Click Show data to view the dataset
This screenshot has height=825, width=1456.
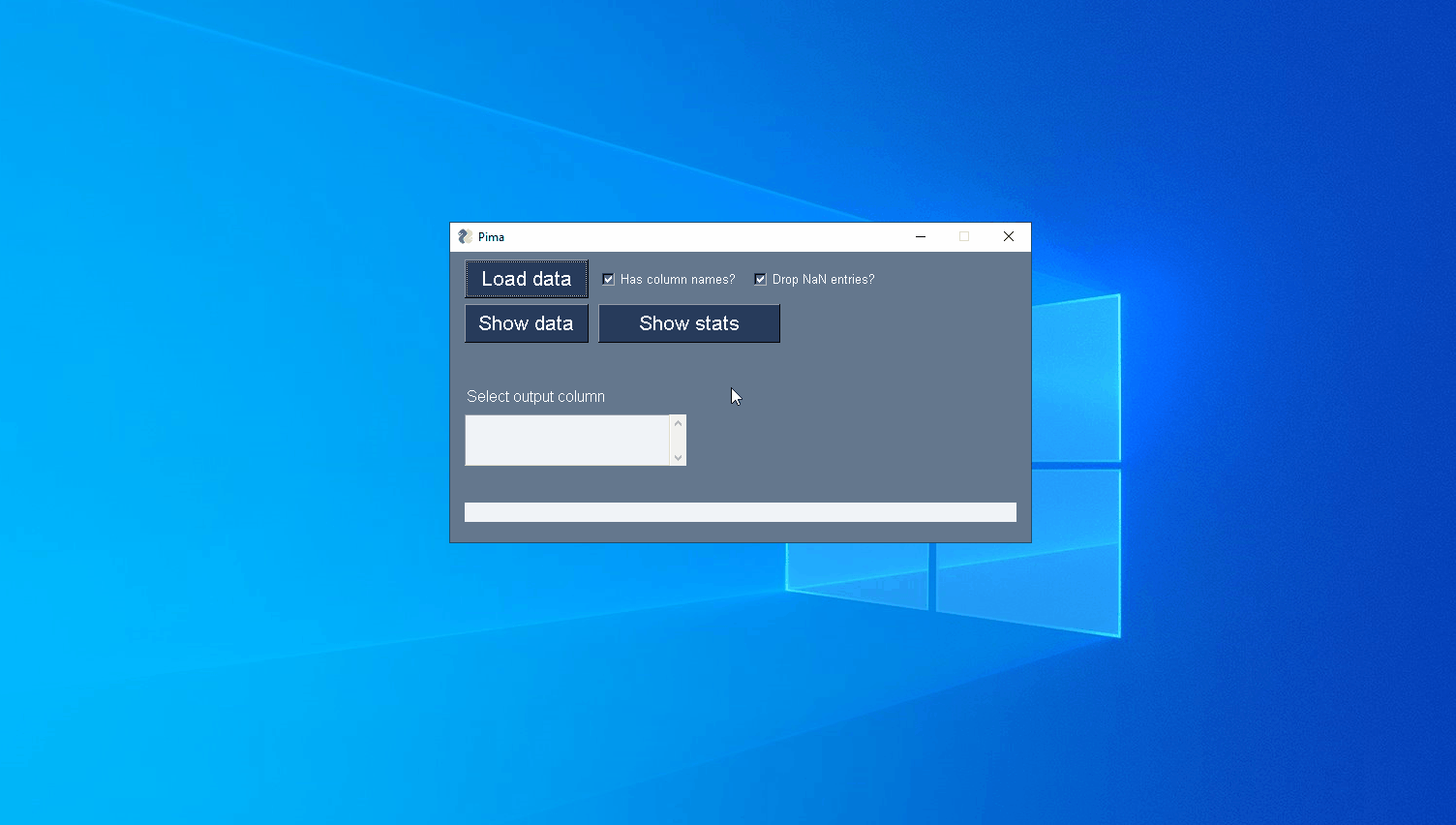tap(527, 322)
